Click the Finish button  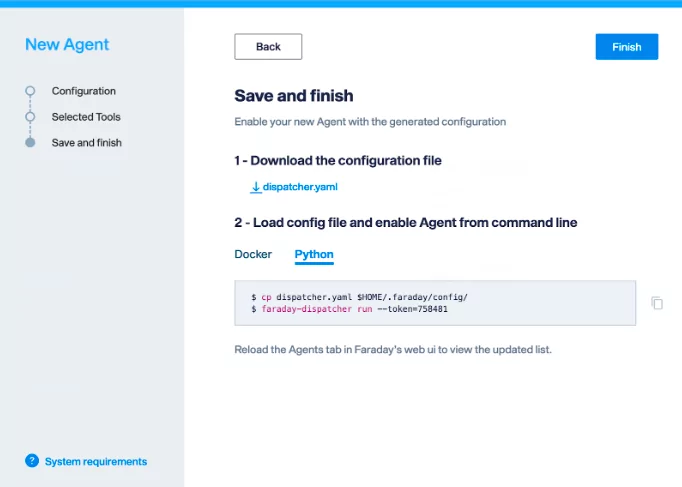[x=627, y=47]
